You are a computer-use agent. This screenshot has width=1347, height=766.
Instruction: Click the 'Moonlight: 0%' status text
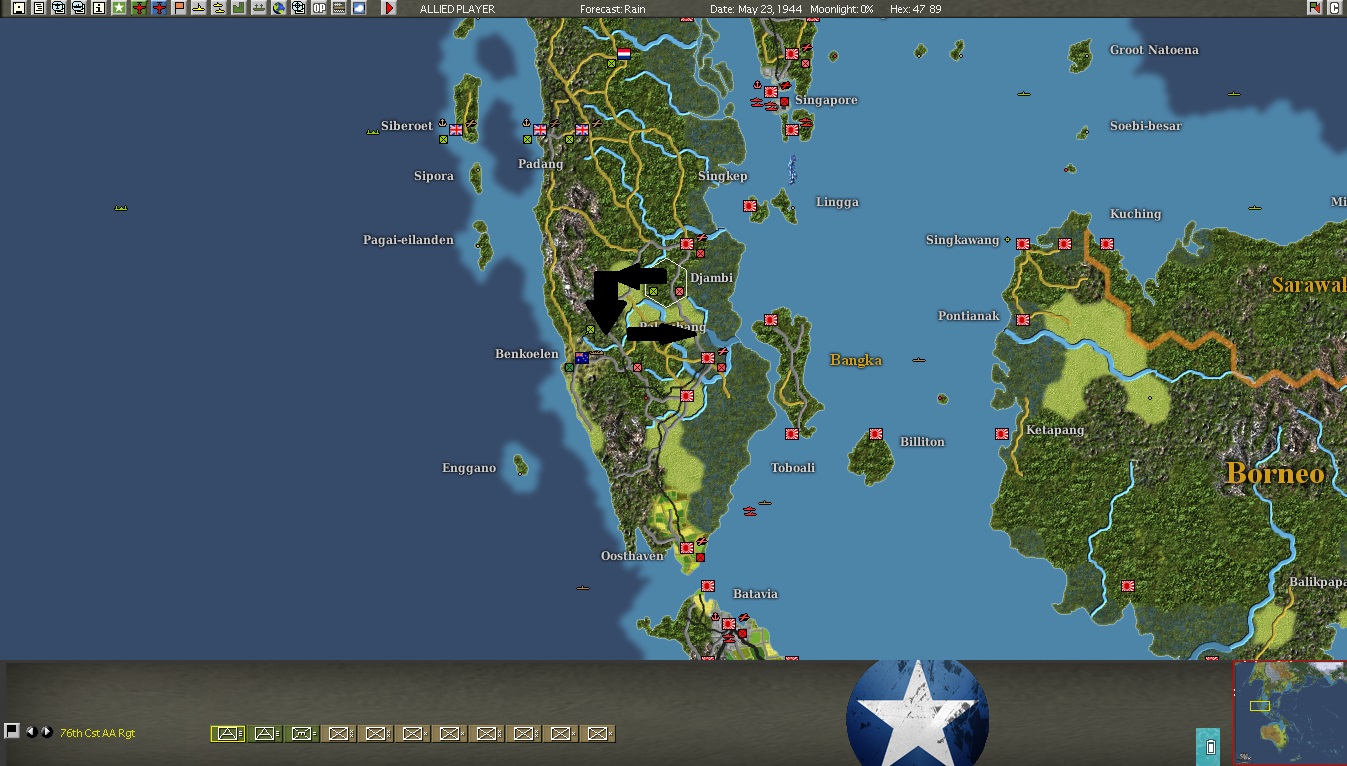tap(840, 9)
